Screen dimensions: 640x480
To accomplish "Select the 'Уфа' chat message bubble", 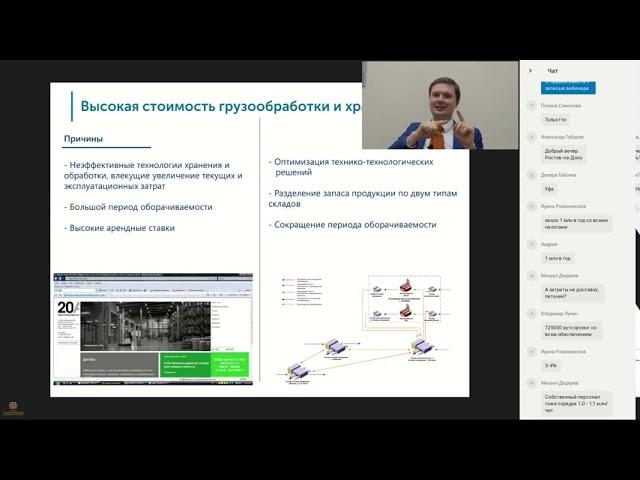I will [x=551, y=188].
